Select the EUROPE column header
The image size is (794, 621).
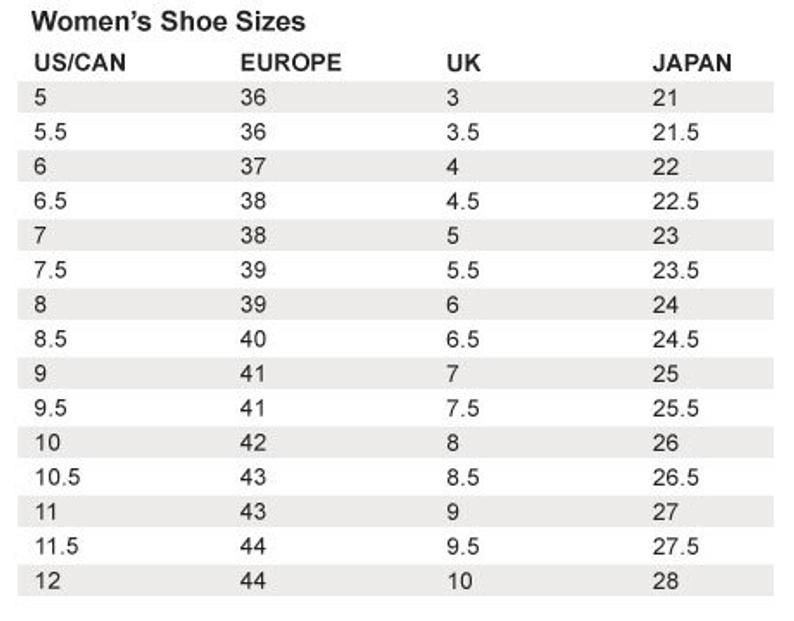point(290,63)
